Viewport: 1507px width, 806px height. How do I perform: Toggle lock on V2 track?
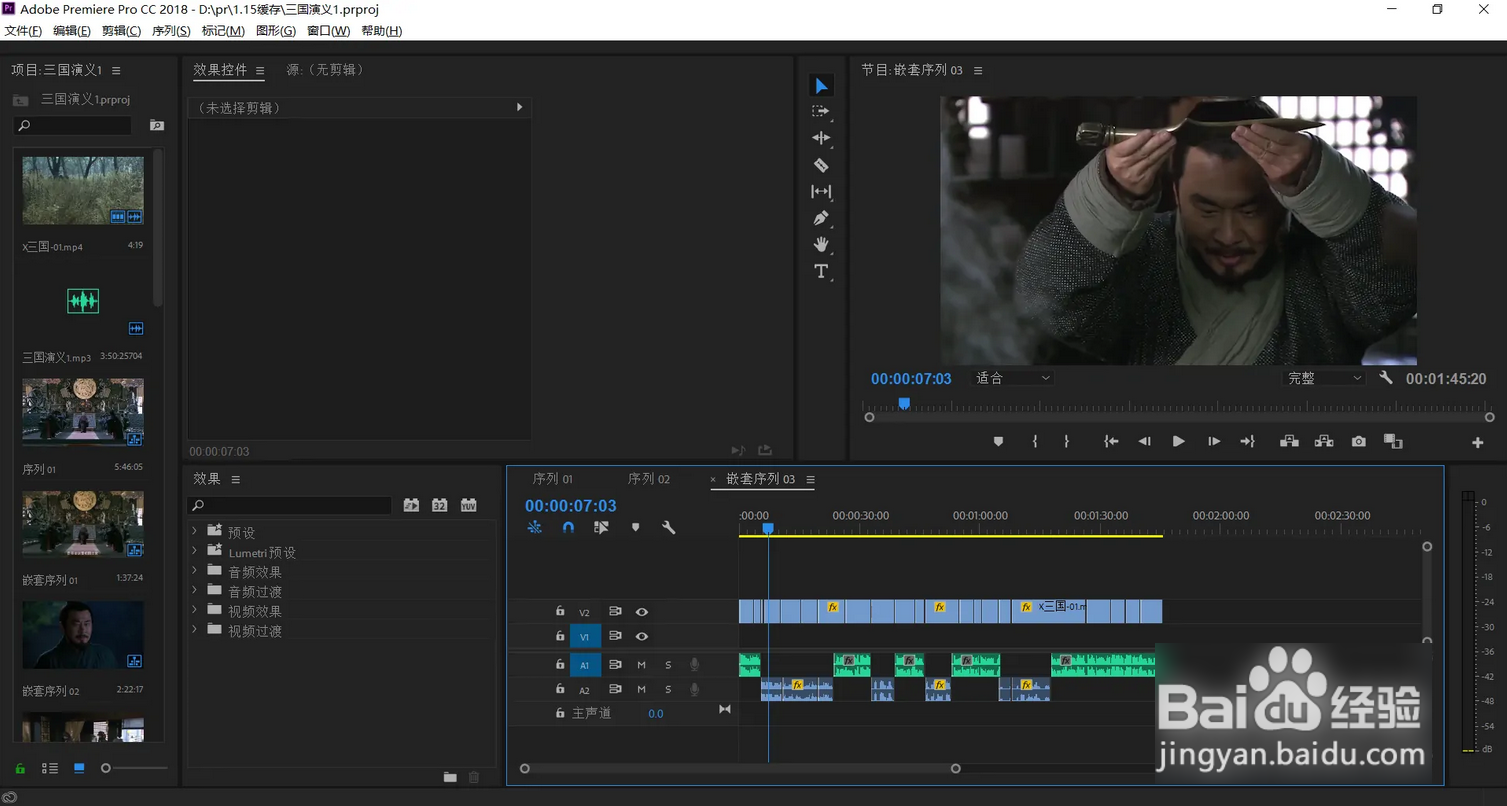560,611
